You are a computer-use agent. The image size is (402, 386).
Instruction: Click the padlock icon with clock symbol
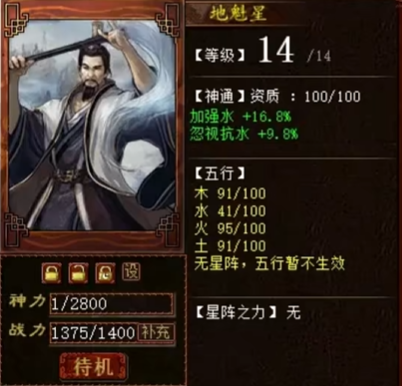(x=105, y=273)
